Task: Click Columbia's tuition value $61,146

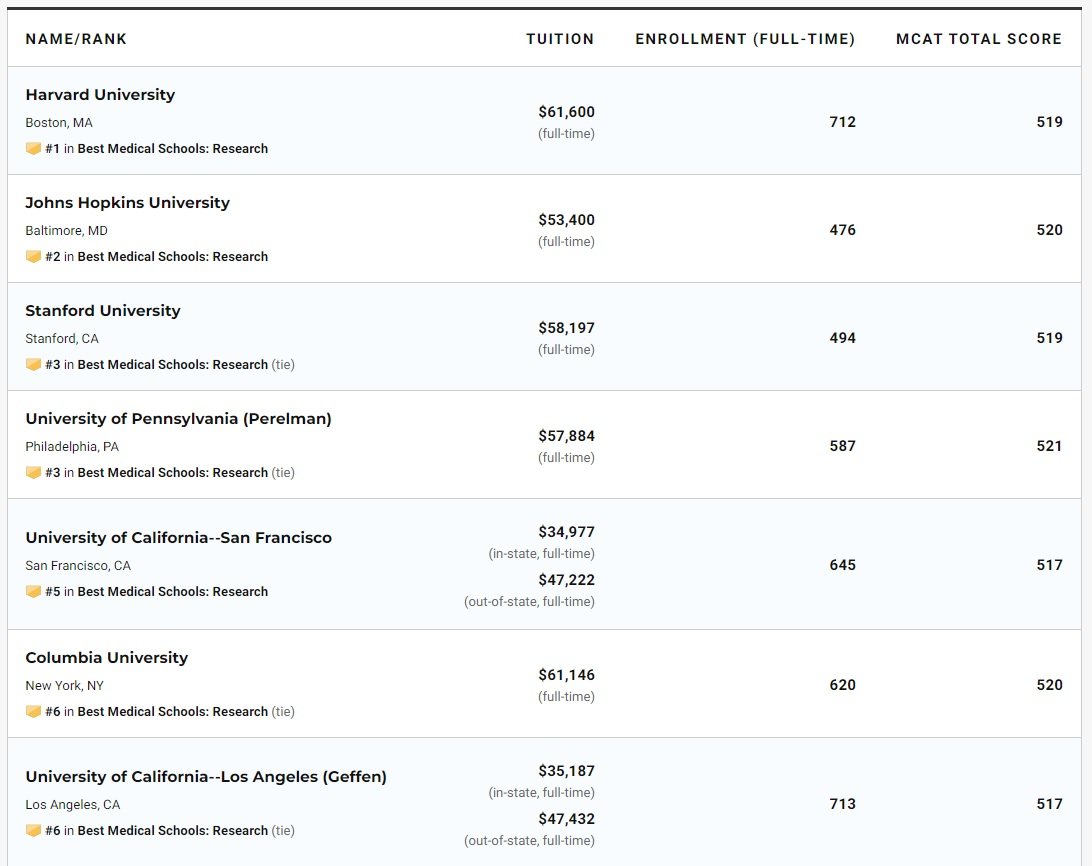Action: (566, 675)
